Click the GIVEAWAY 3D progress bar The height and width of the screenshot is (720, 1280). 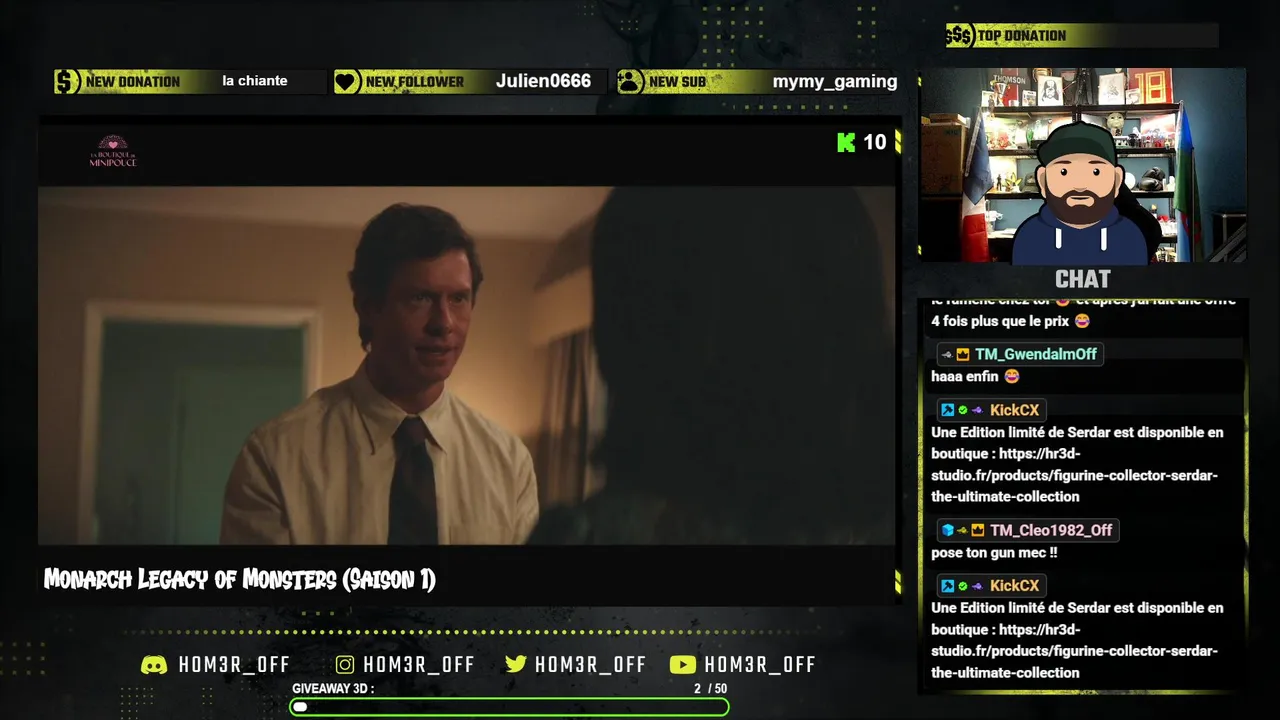[510, 707]
